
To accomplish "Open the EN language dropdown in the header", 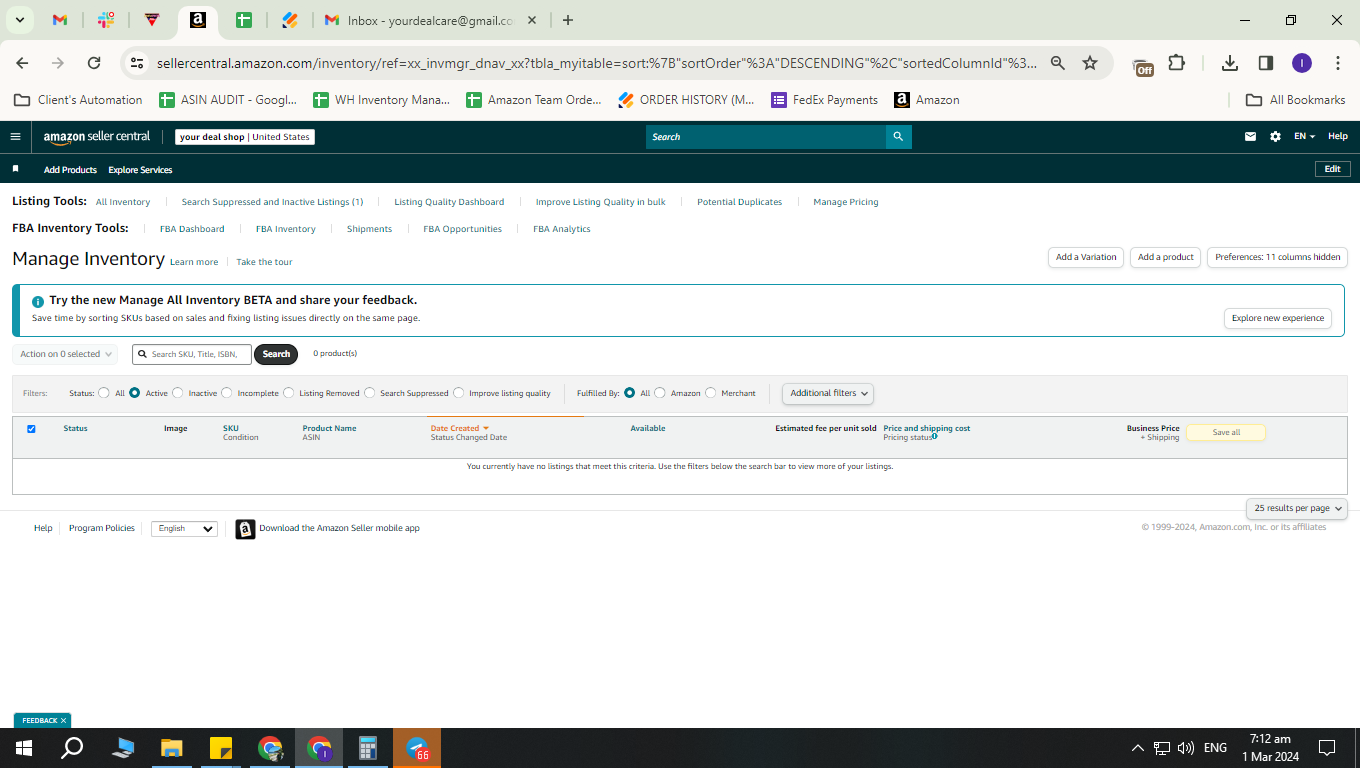I will pyautogui.click(x=1304, y=137).
